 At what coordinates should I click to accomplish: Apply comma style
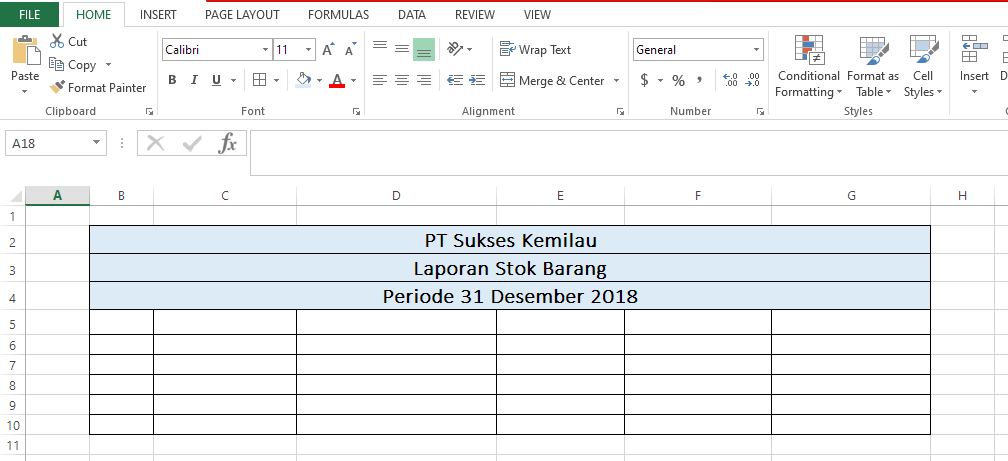click(x=699, y=80)
